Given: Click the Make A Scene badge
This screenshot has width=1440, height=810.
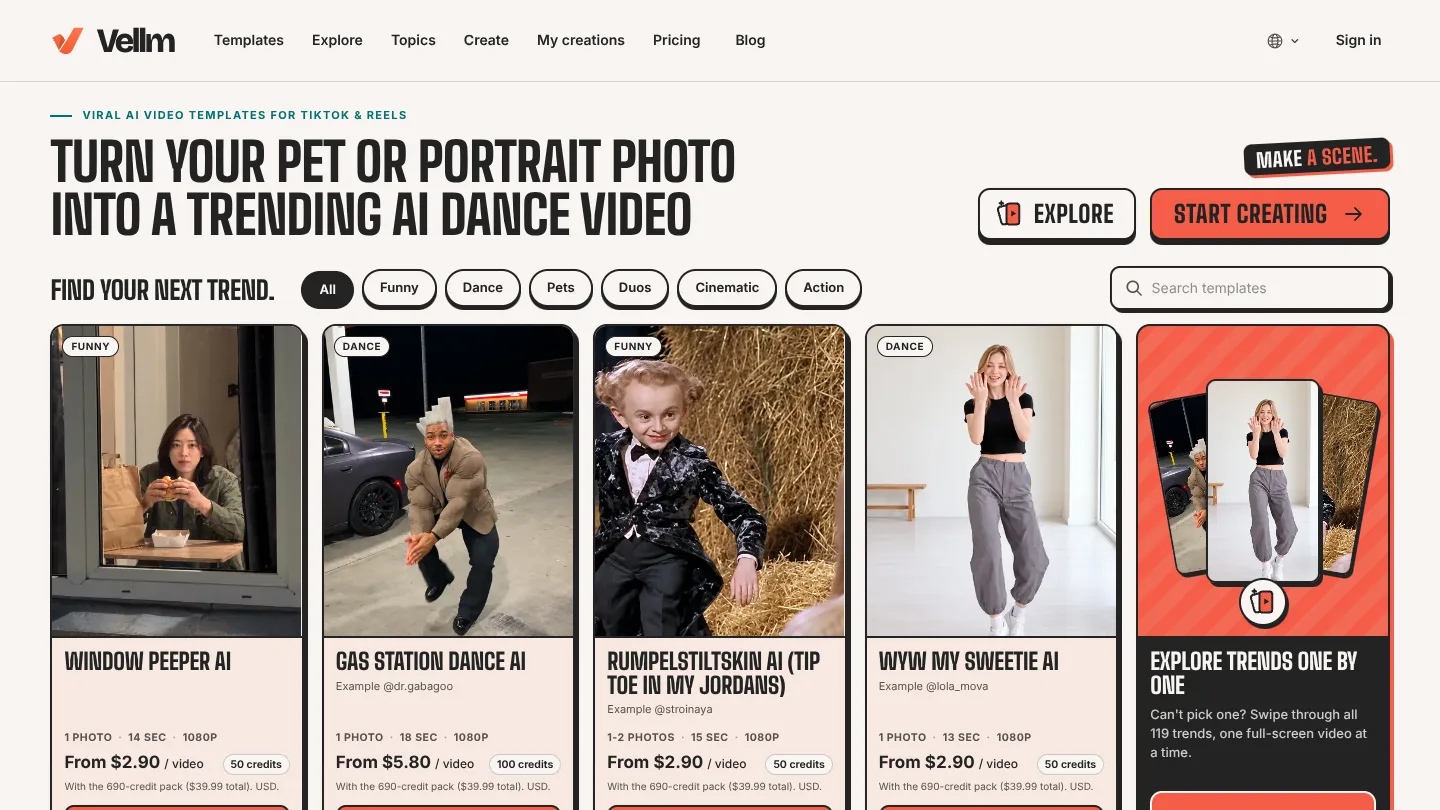Looking at the screenshot, I should (1318, 157).
